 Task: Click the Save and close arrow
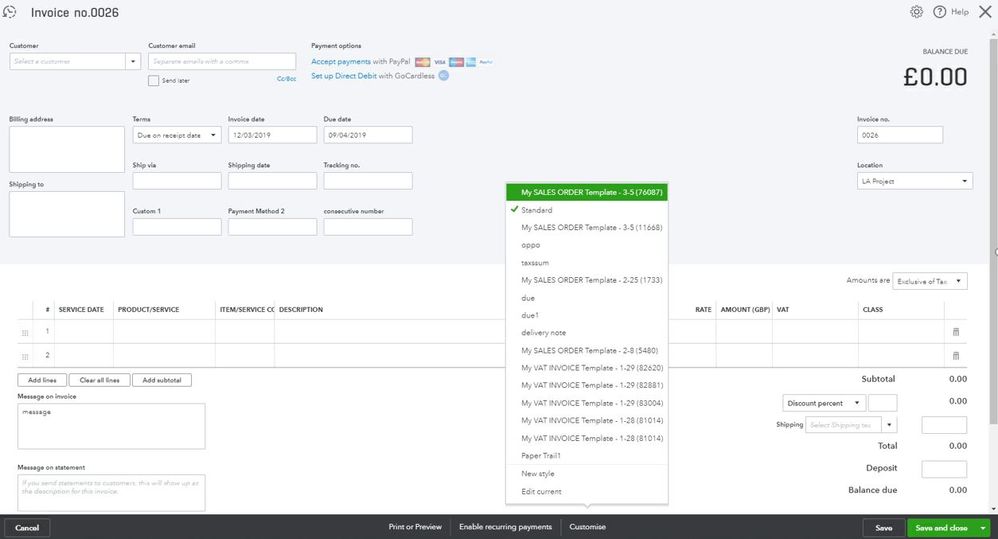pos(983,528)
